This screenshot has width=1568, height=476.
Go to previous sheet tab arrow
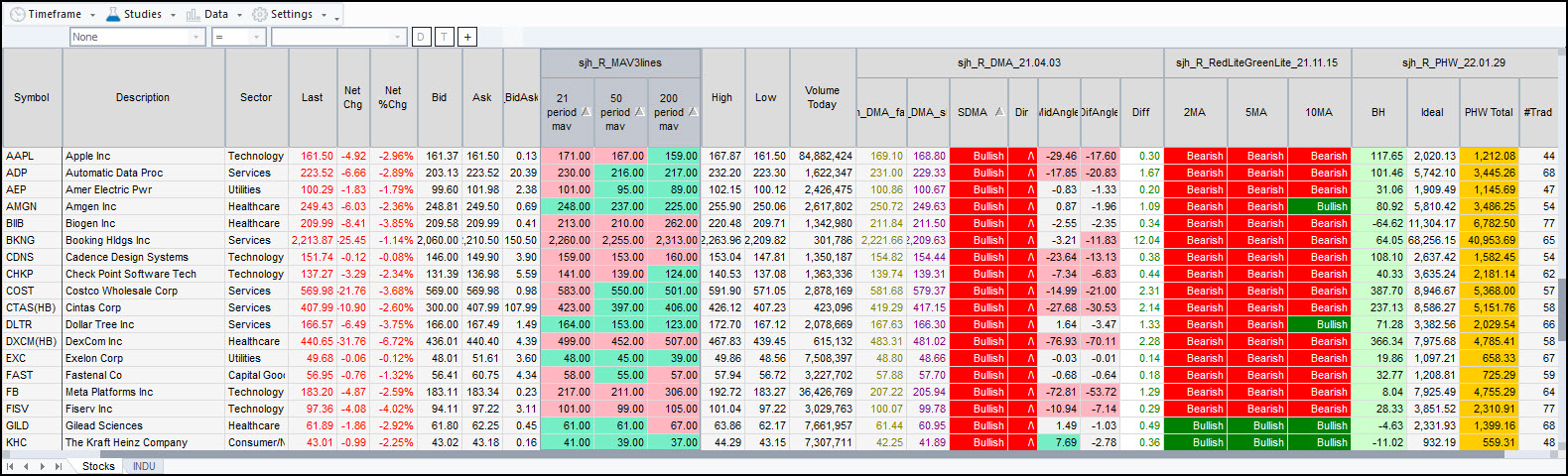point(26,466)
